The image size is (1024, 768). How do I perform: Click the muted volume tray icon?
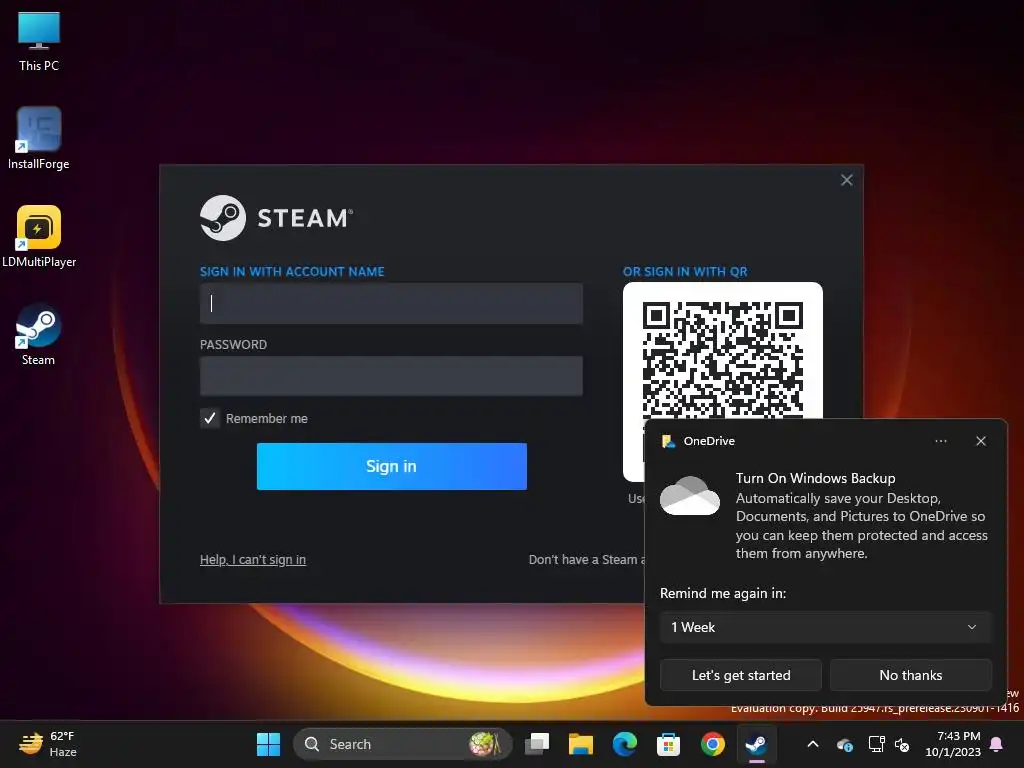point(902,744)
